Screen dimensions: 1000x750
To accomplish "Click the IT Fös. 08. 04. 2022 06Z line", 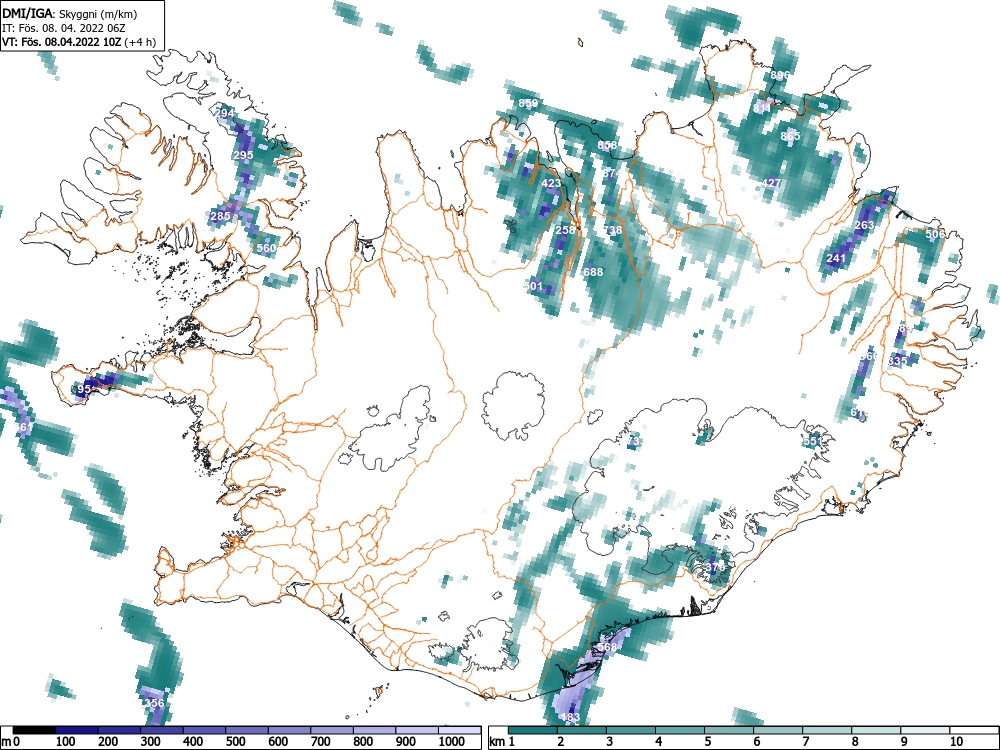I will click(x=63, y=28).
